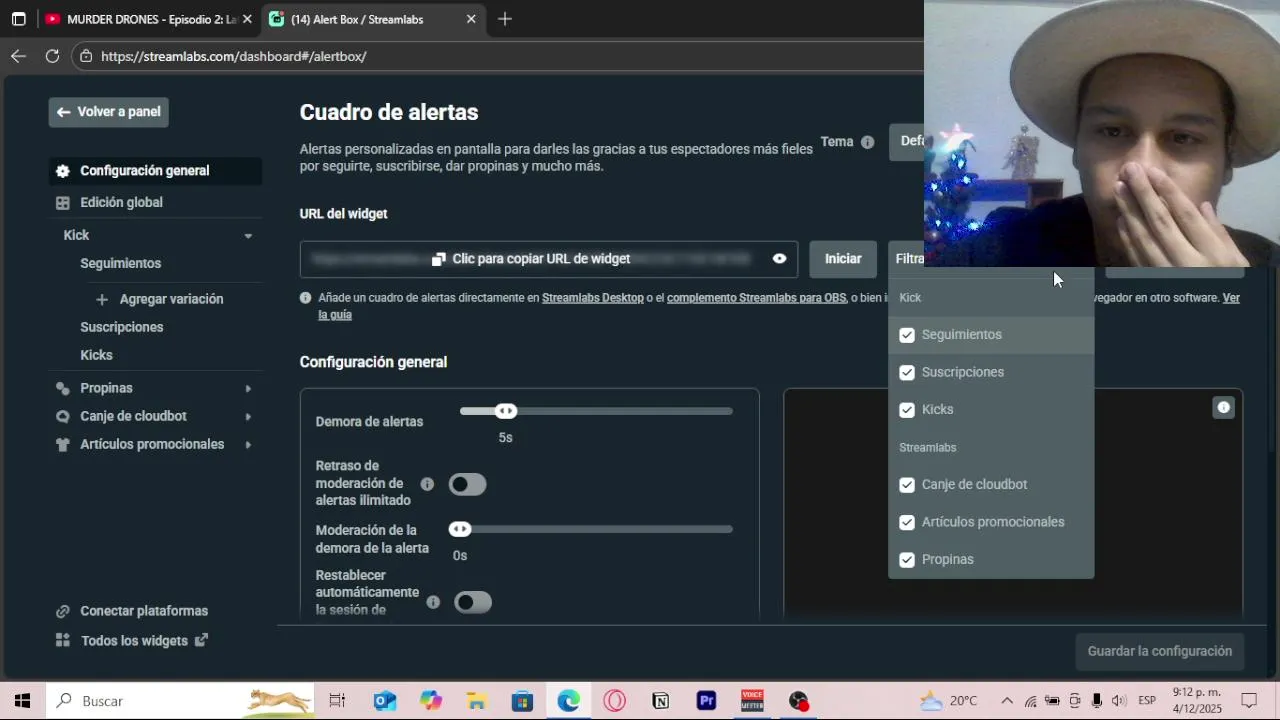Uncheck the Canje de cloudbot filter checkbox

coord(907,485)
